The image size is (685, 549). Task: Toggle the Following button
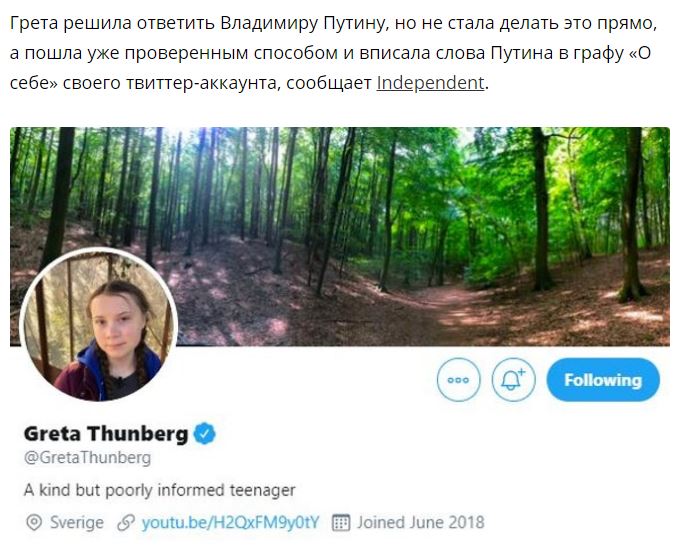point(602,380)
